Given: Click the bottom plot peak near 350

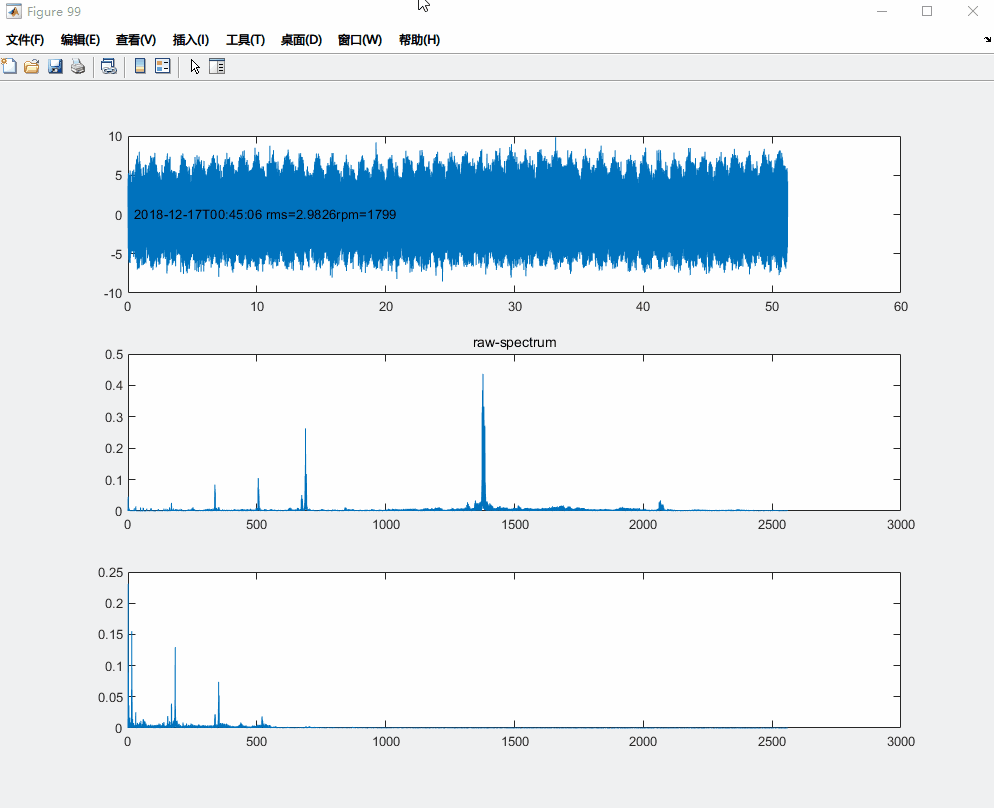Looking at the screenshot, I should coord(218,703).
